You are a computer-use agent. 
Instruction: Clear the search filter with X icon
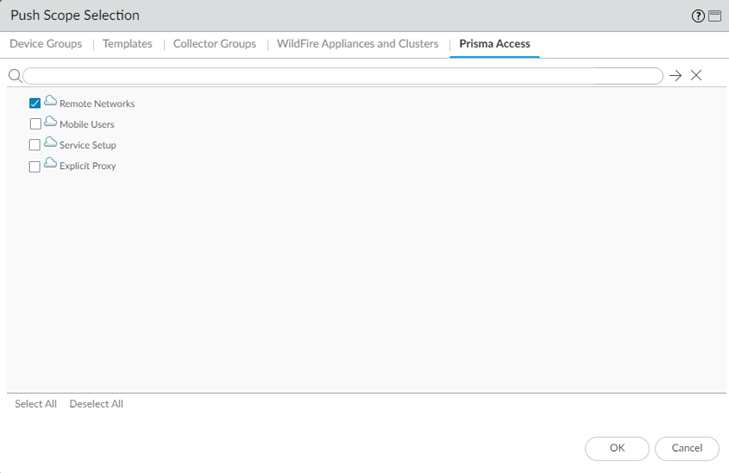(x=696, y=76)
